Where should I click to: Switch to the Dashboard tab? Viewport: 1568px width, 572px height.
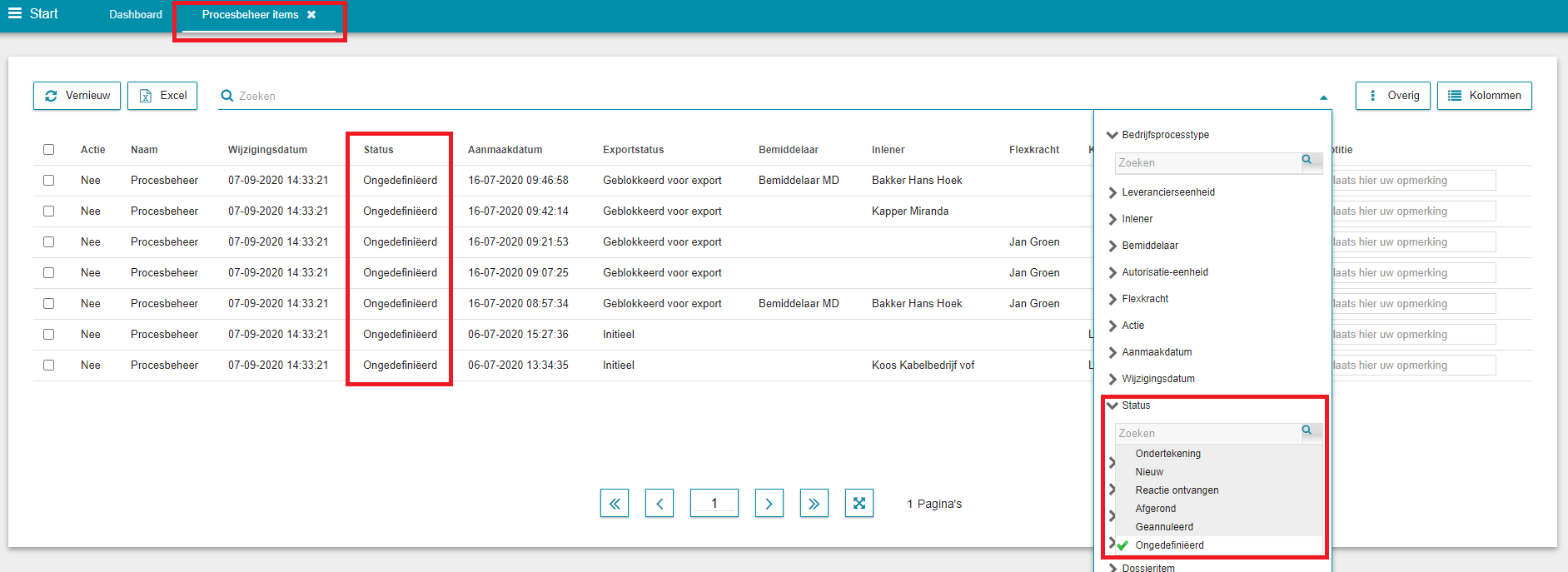[136, 15]
